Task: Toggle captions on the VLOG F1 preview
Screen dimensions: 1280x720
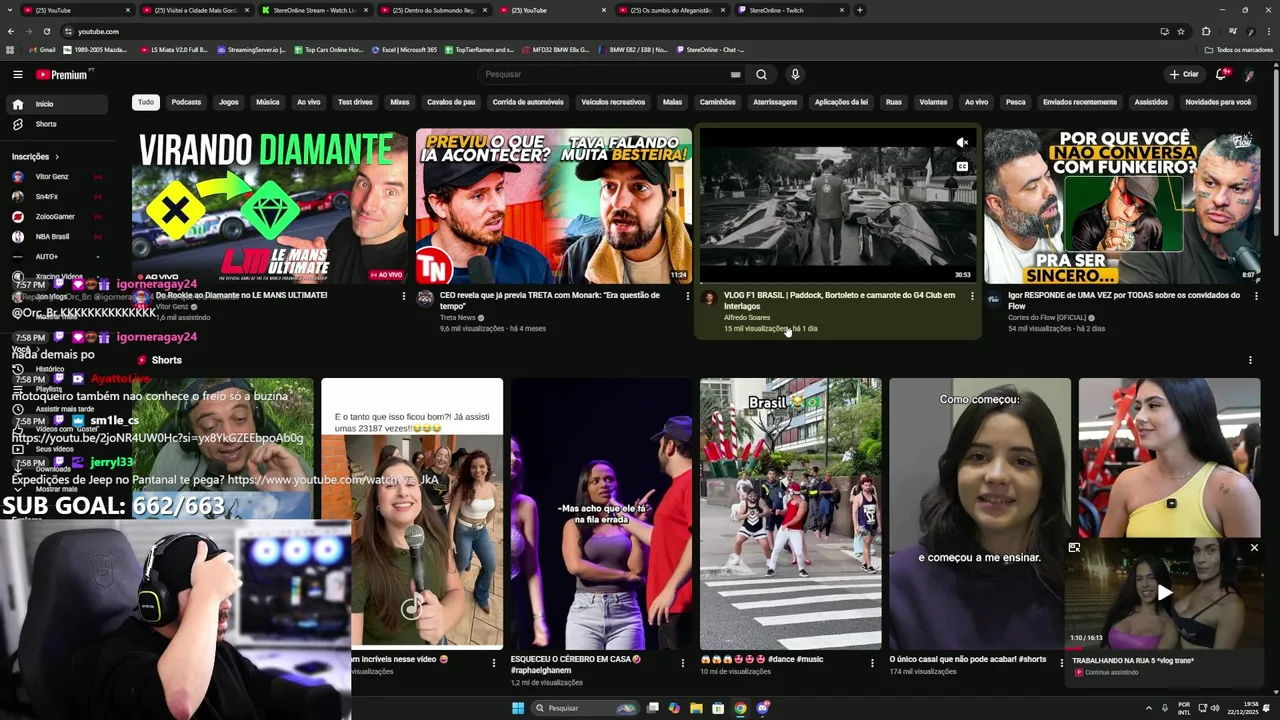Action: (x=962, y=167)
